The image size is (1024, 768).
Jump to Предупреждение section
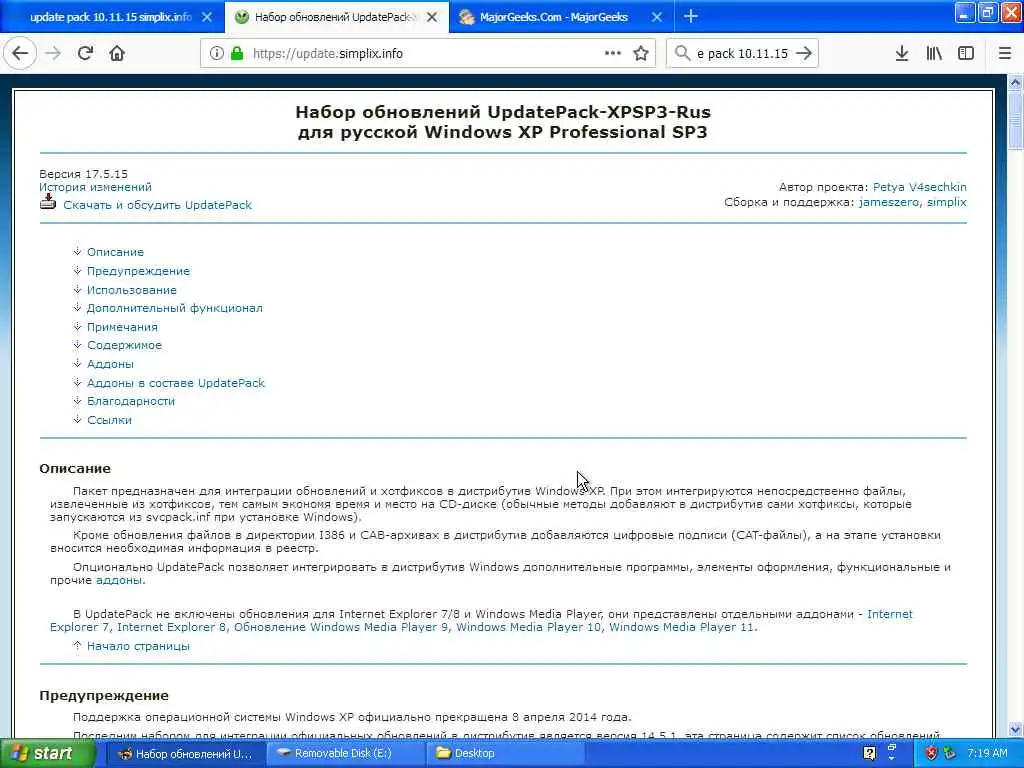138,271
